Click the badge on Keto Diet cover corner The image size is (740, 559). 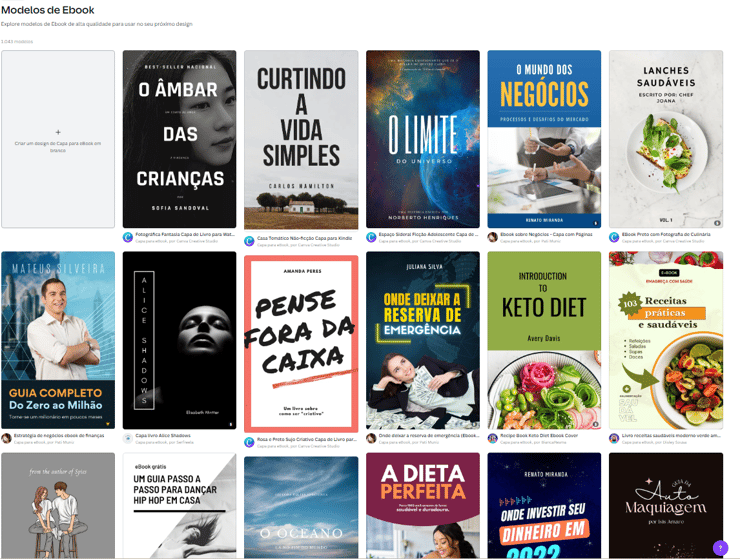click(x=595, y=424)
